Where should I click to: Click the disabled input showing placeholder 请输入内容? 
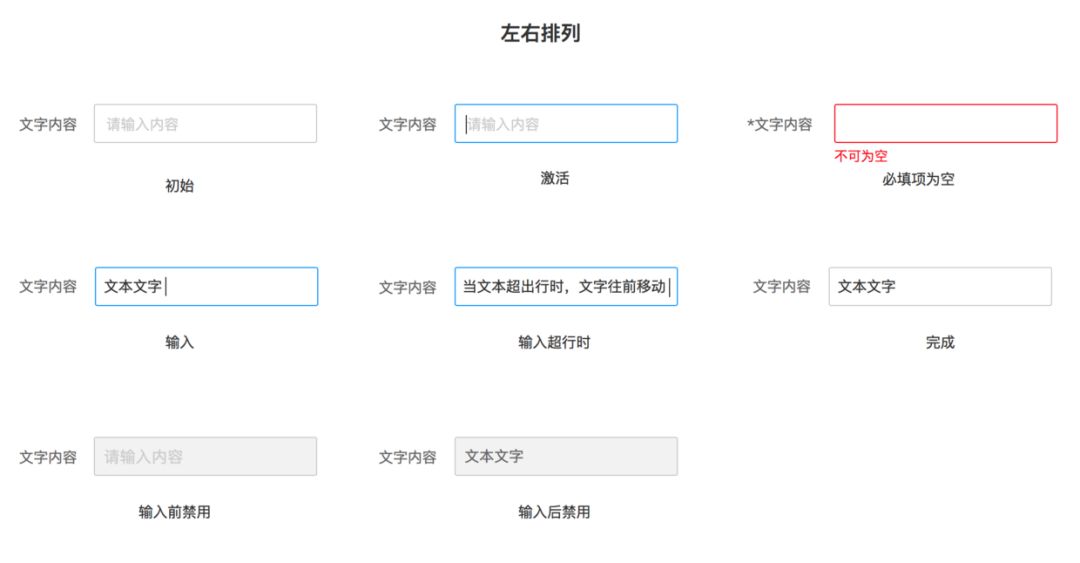pyautogui.click(x=205, y=456)
